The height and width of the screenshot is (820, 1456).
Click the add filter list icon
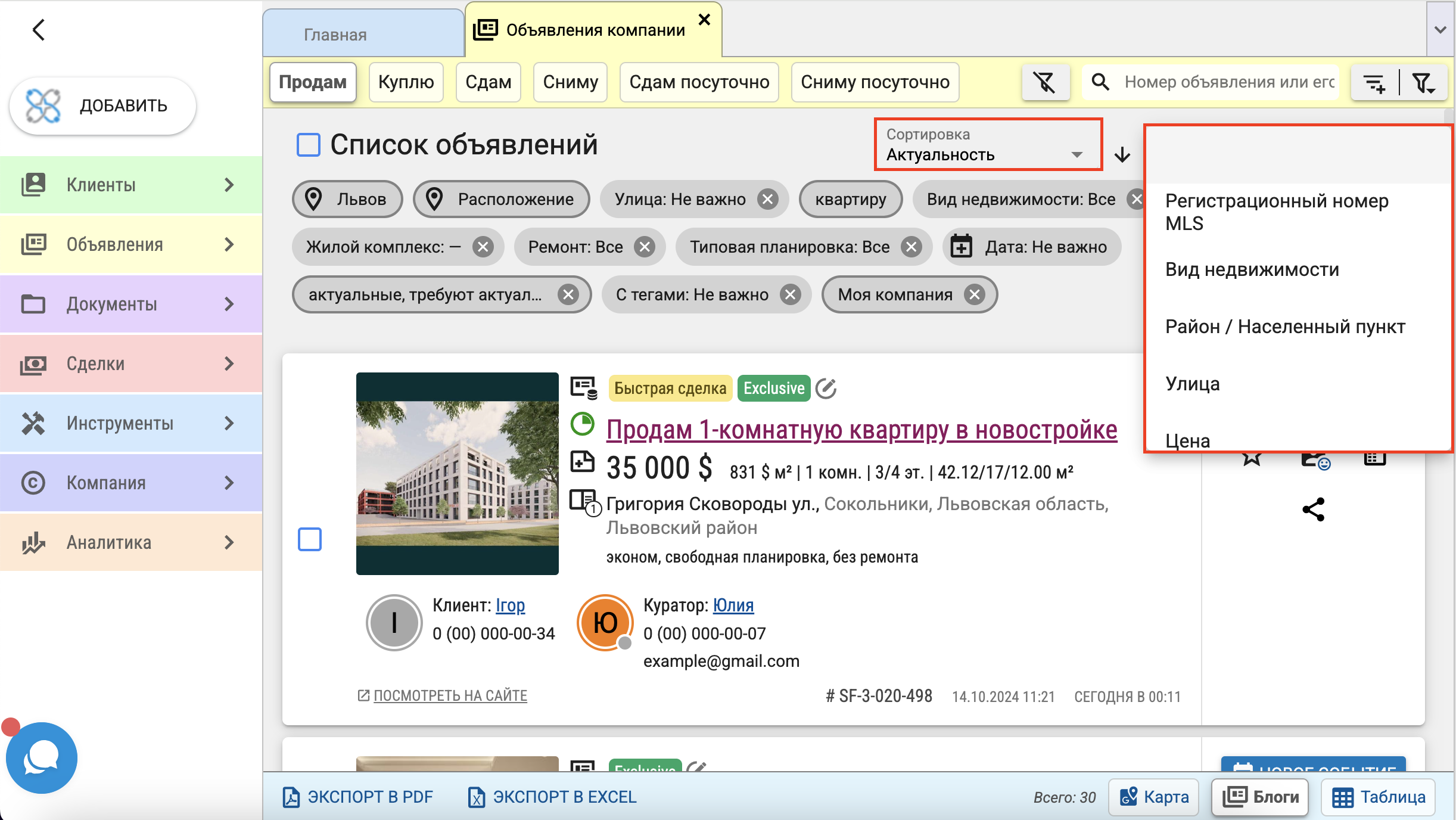[x=1374, y=83]
